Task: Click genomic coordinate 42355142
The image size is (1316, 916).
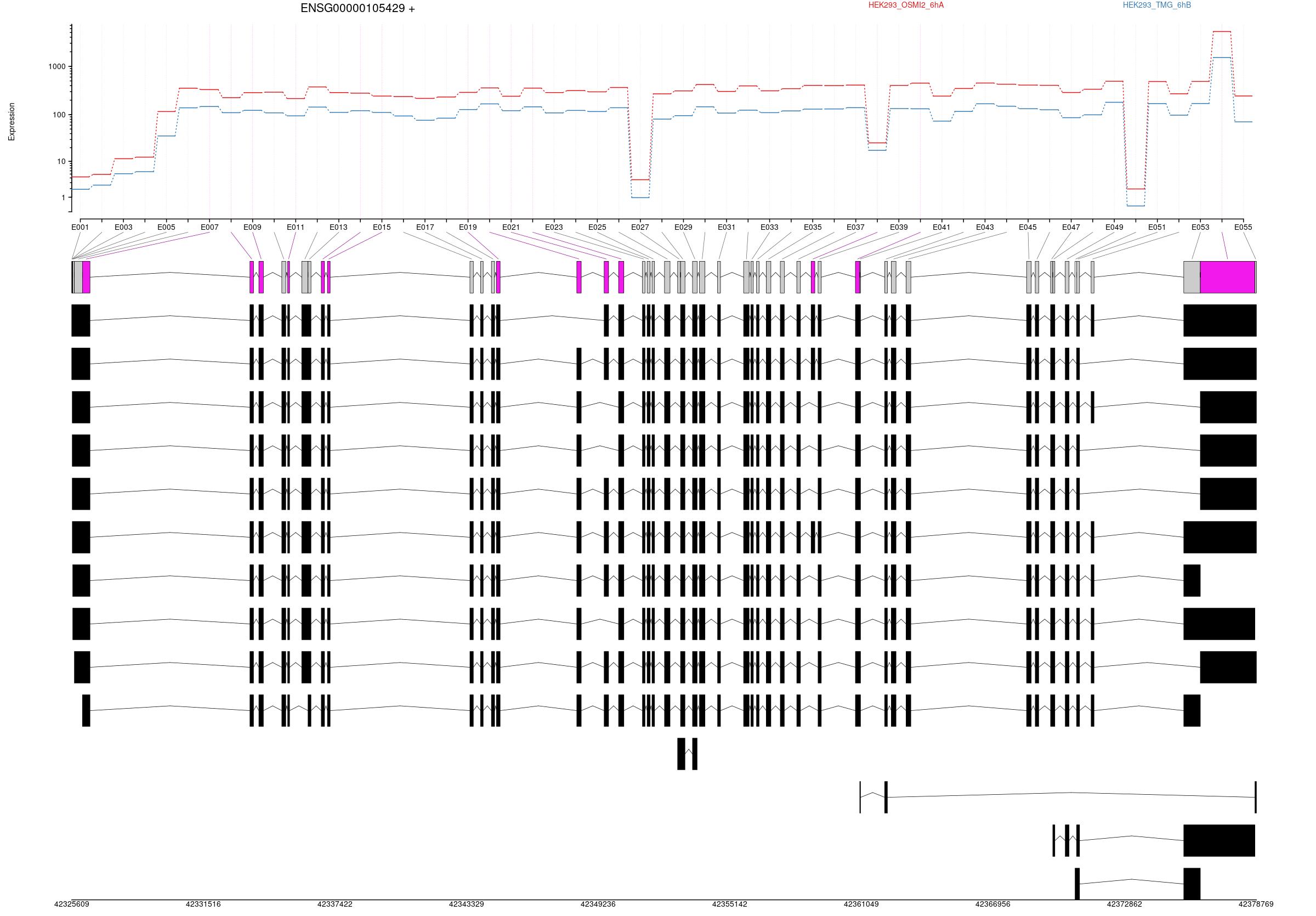Action: [730, 904]
